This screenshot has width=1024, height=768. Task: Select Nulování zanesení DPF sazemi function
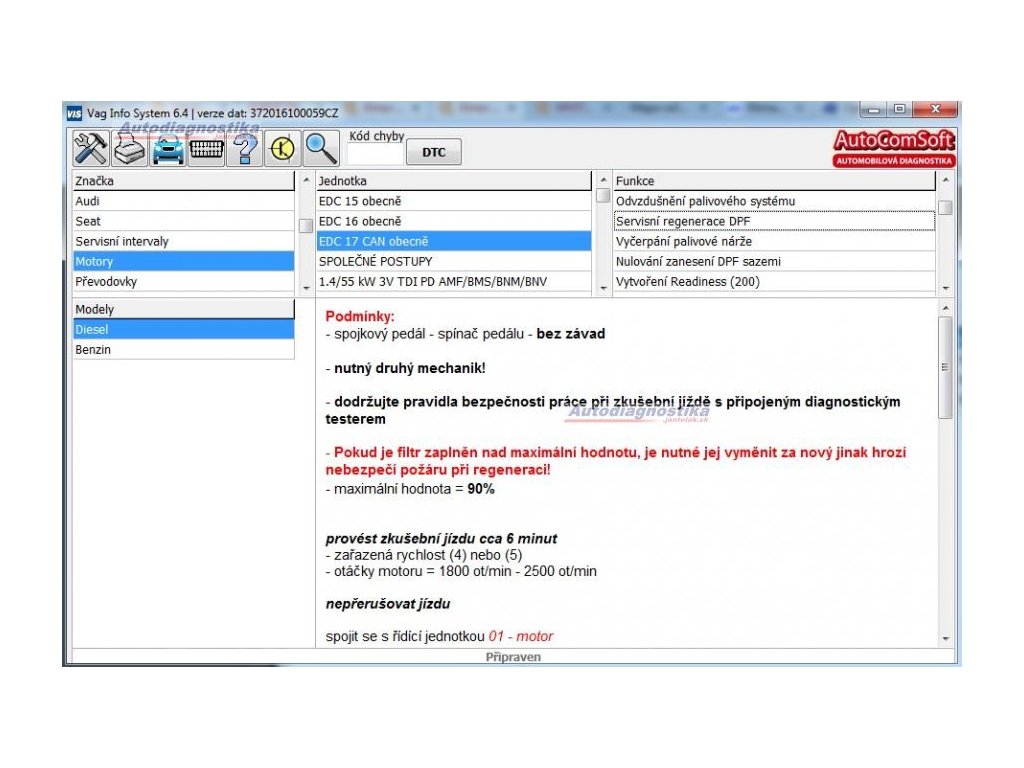click(775, 261)
